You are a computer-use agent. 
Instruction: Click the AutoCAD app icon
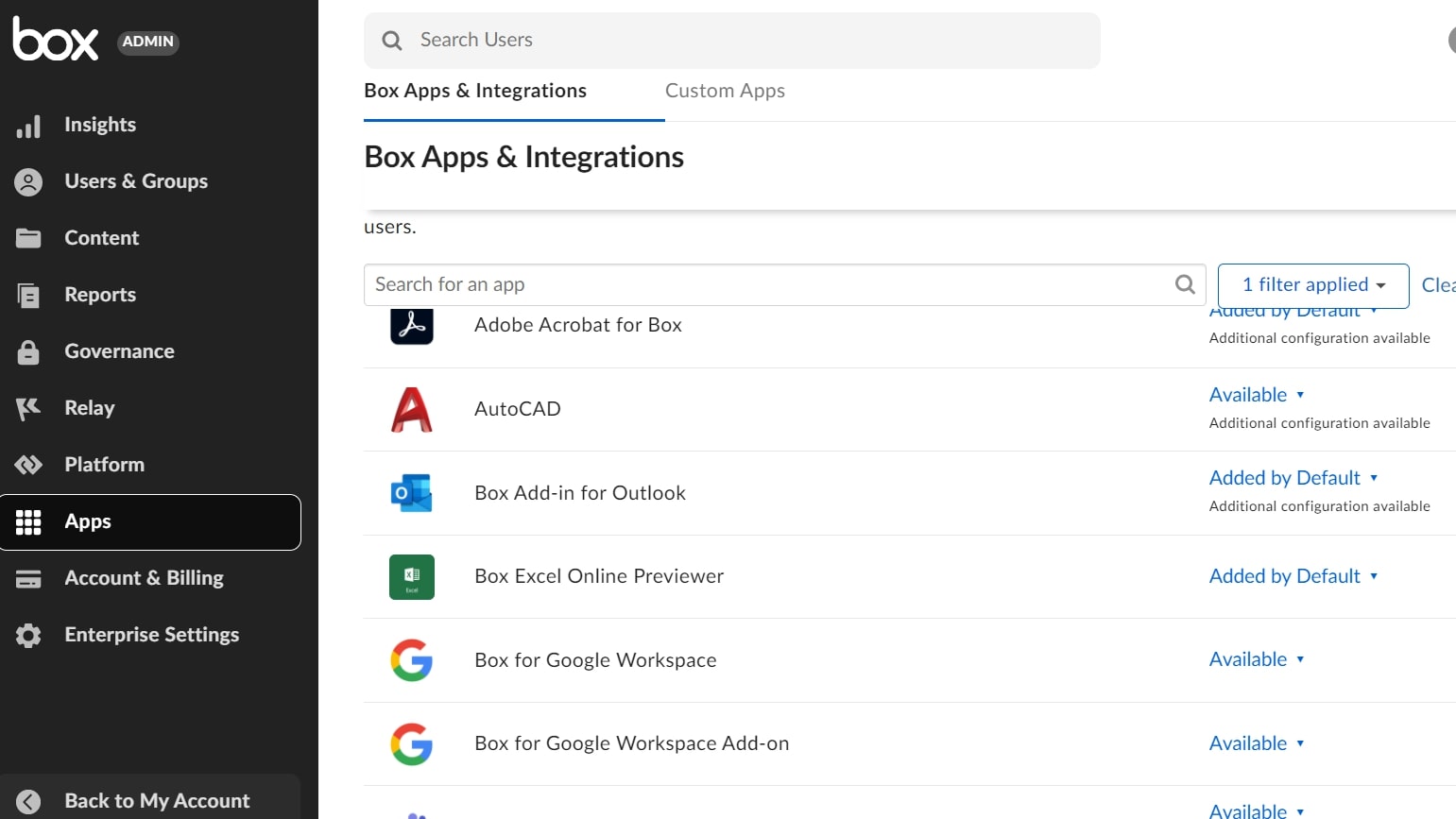tap(412, 409)
